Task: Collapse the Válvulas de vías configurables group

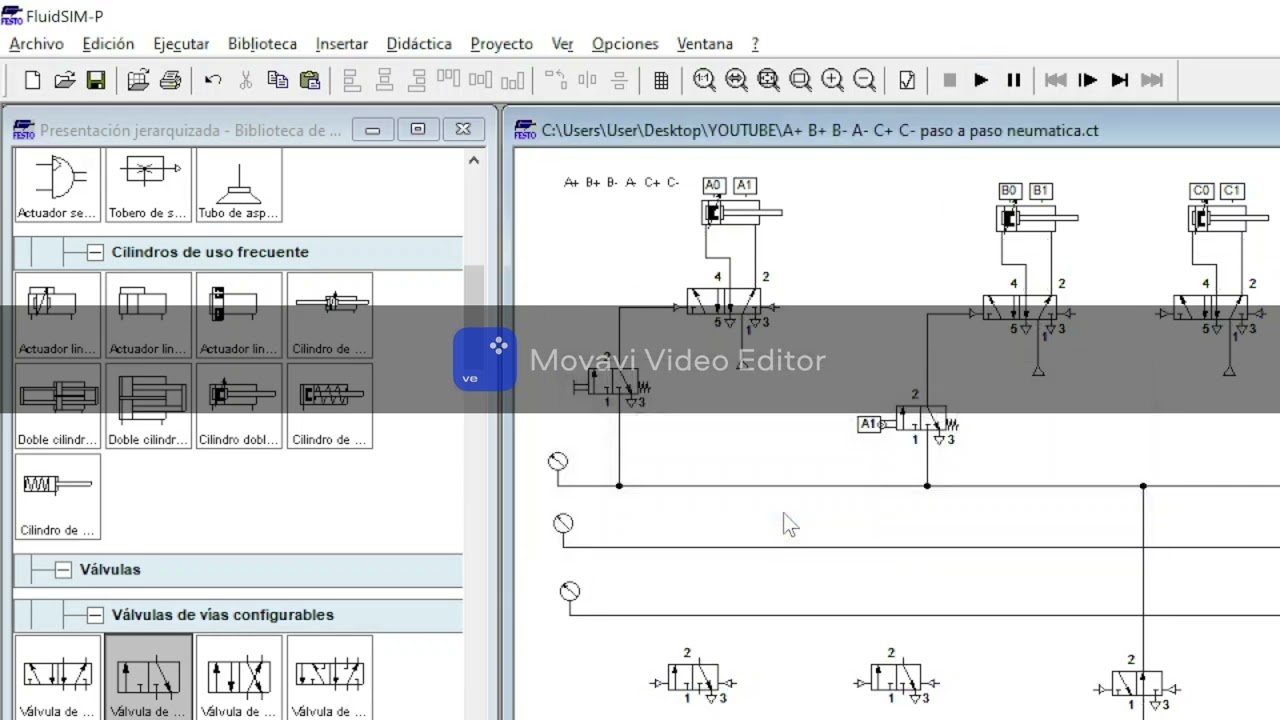Action: [x=95, y=615]
